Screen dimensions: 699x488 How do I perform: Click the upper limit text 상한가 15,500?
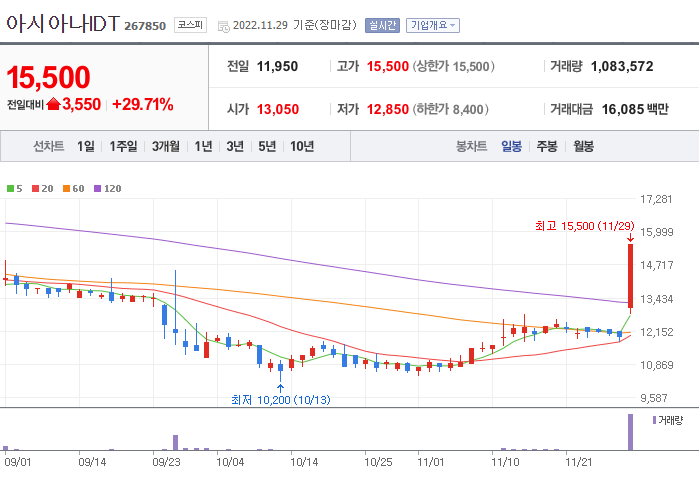(x=453, y=66)
